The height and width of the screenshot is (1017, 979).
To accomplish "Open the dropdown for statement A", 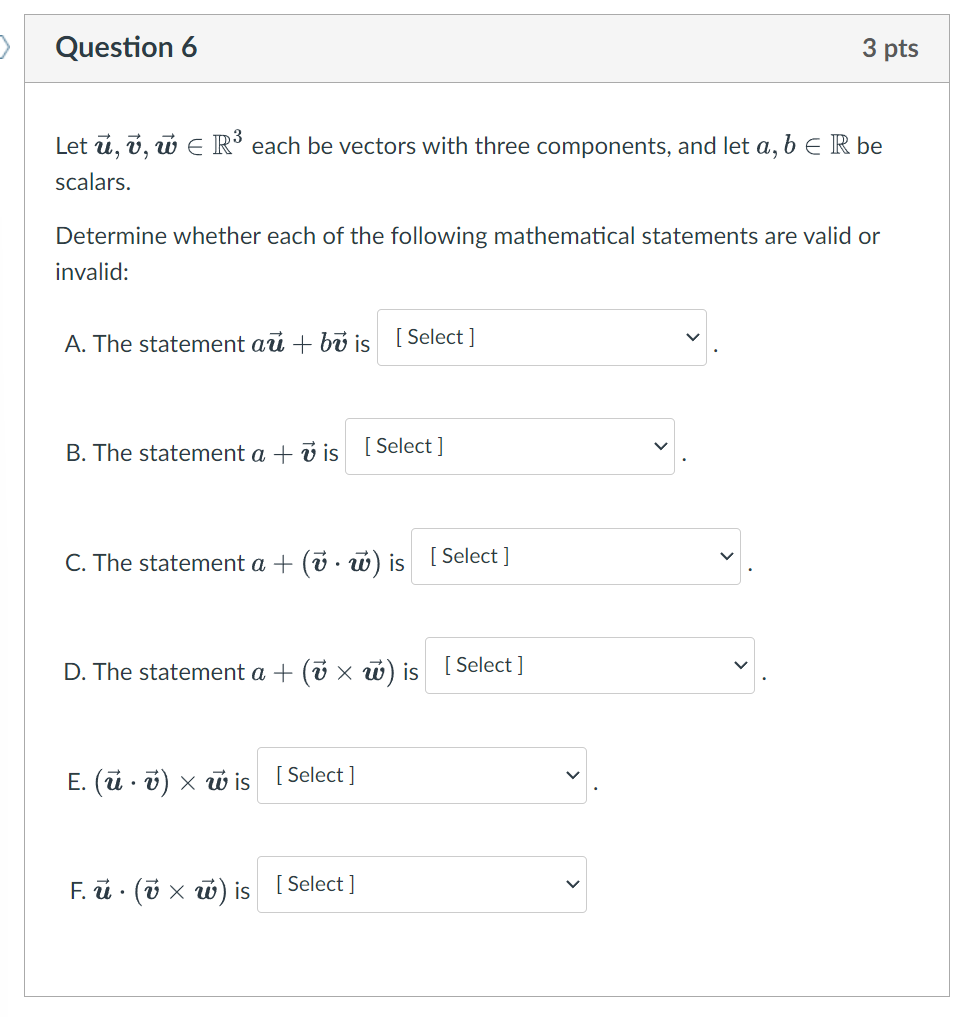I will tap(541, 337).
